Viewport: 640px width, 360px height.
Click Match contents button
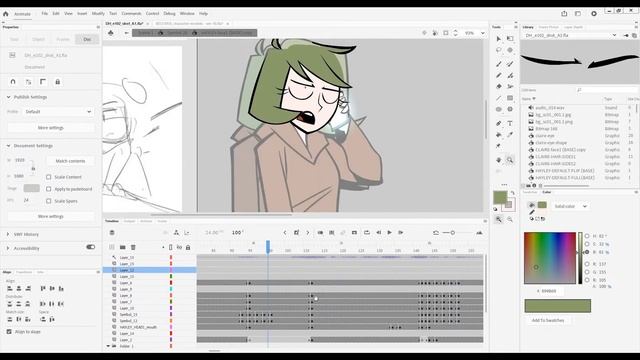coord(70,161)
